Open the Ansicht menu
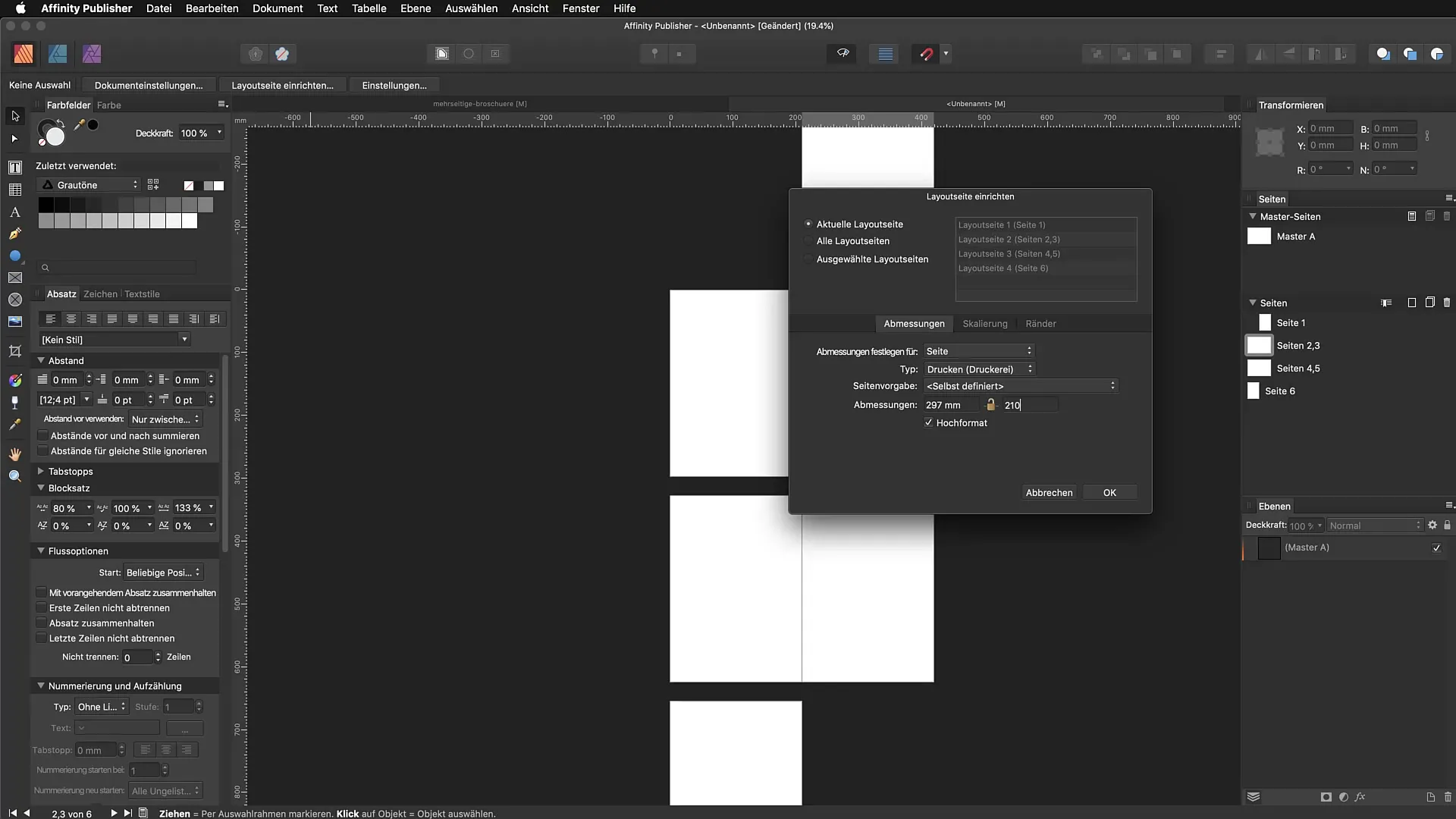Image resolution: width=1456 pixels, height=819 pixels. tap(530, 8)
